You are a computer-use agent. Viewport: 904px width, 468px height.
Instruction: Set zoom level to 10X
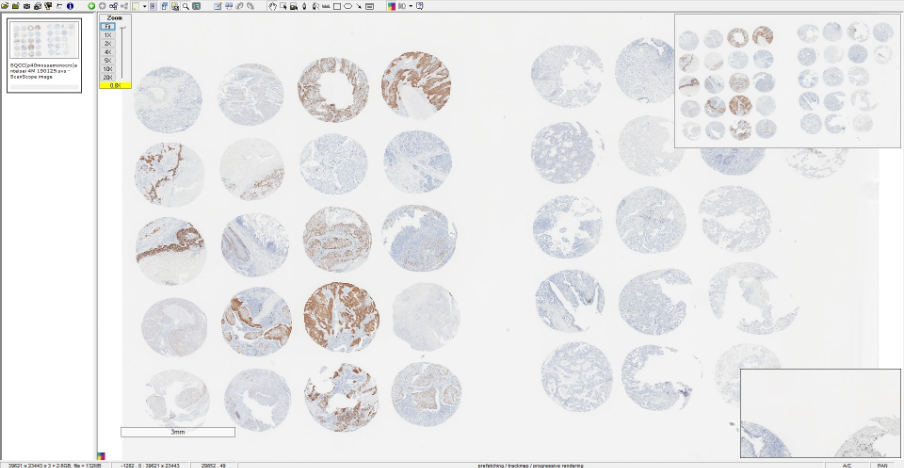tap(107, 69)
